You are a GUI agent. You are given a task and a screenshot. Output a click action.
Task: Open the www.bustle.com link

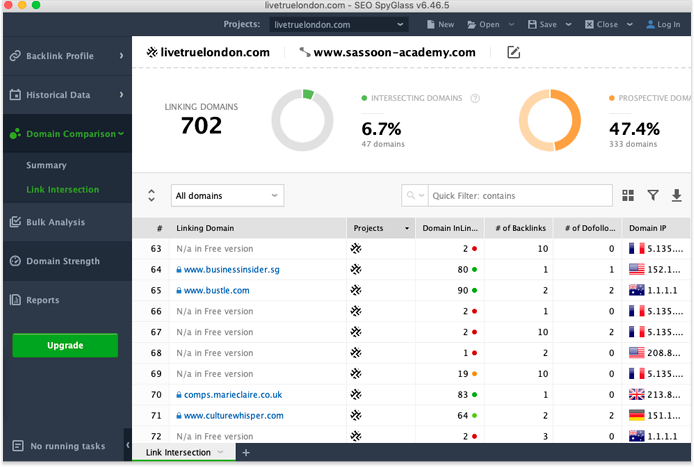216,290
